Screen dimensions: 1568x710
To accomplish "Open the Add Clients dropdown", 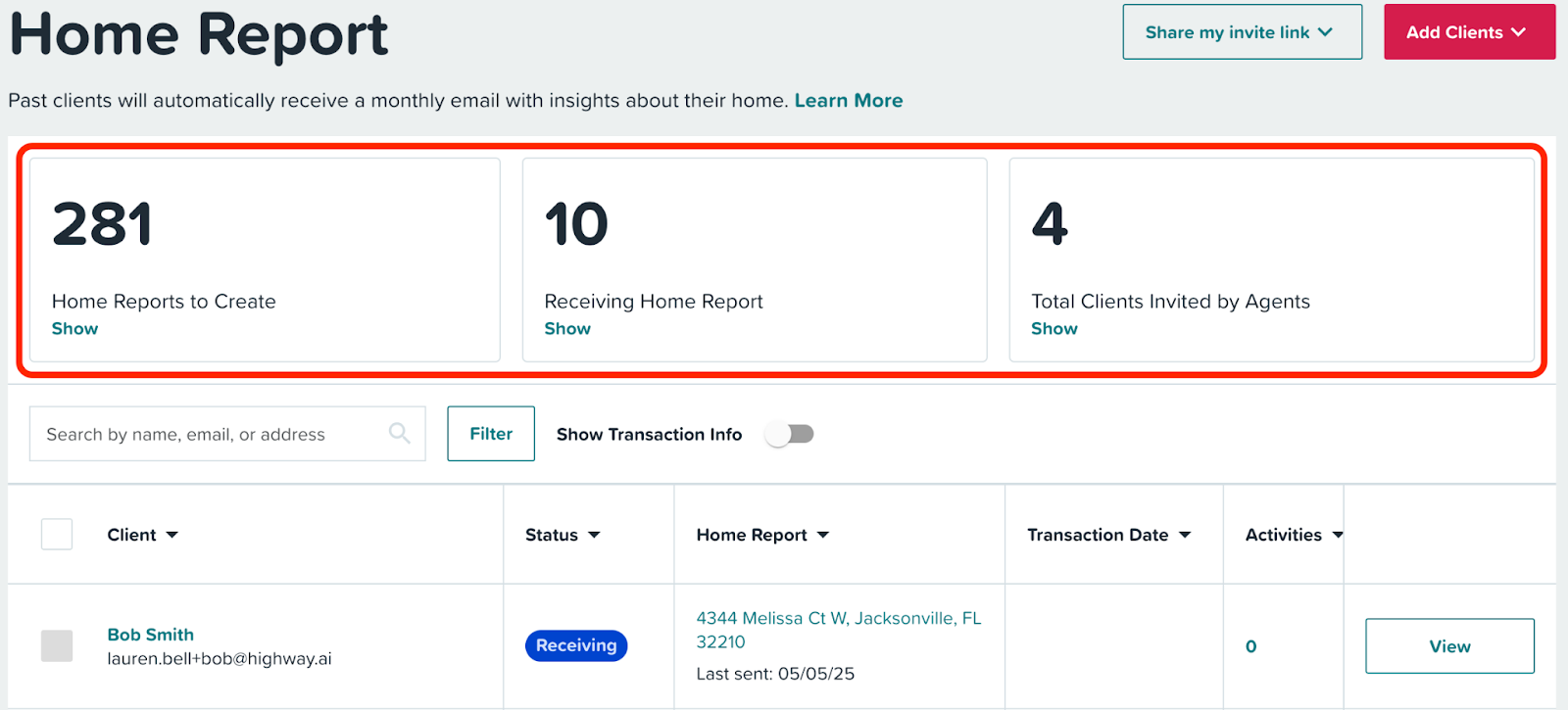I will (1469, 32).
